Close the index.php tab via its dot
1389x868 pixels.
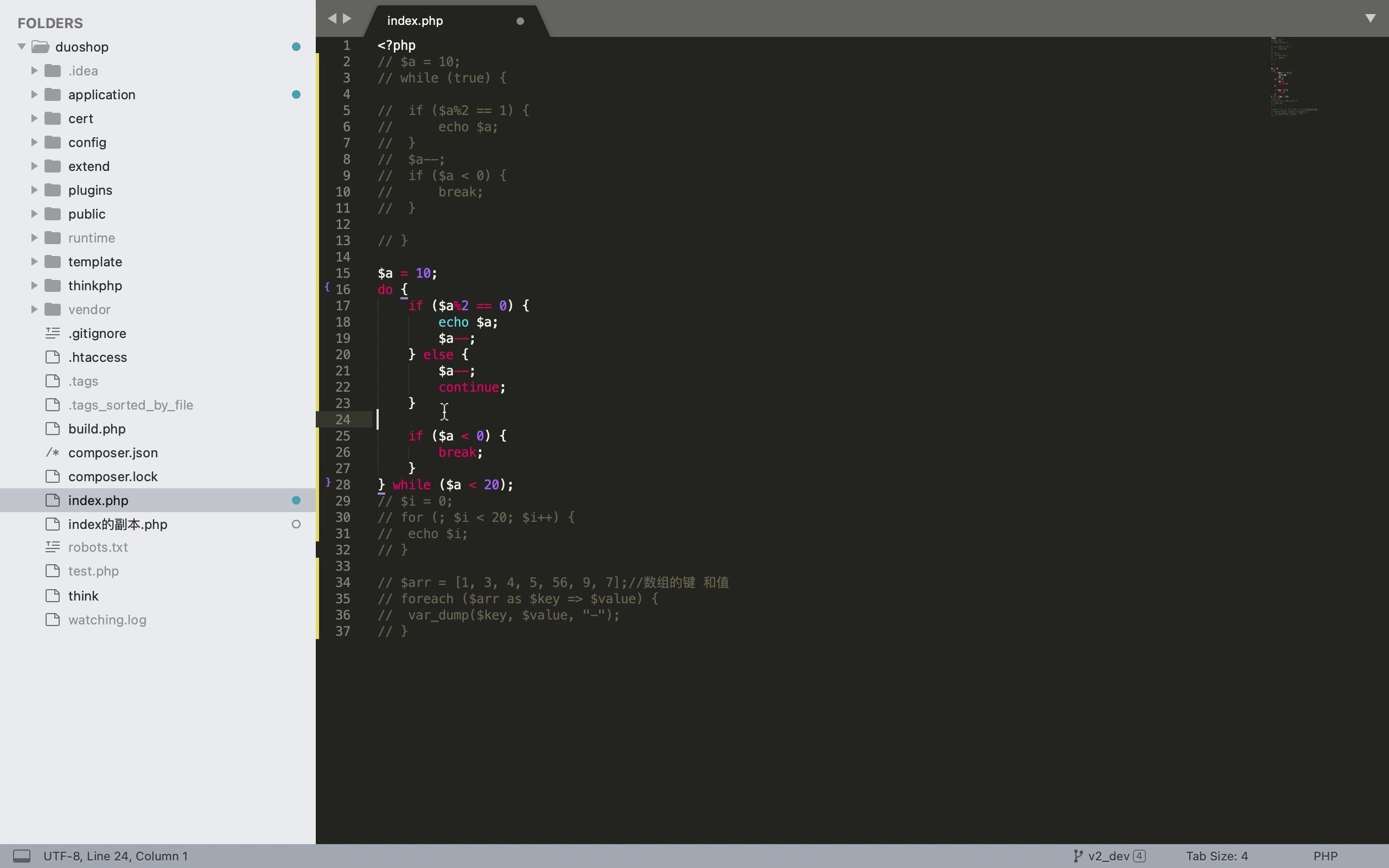click(x=520, y=21)
